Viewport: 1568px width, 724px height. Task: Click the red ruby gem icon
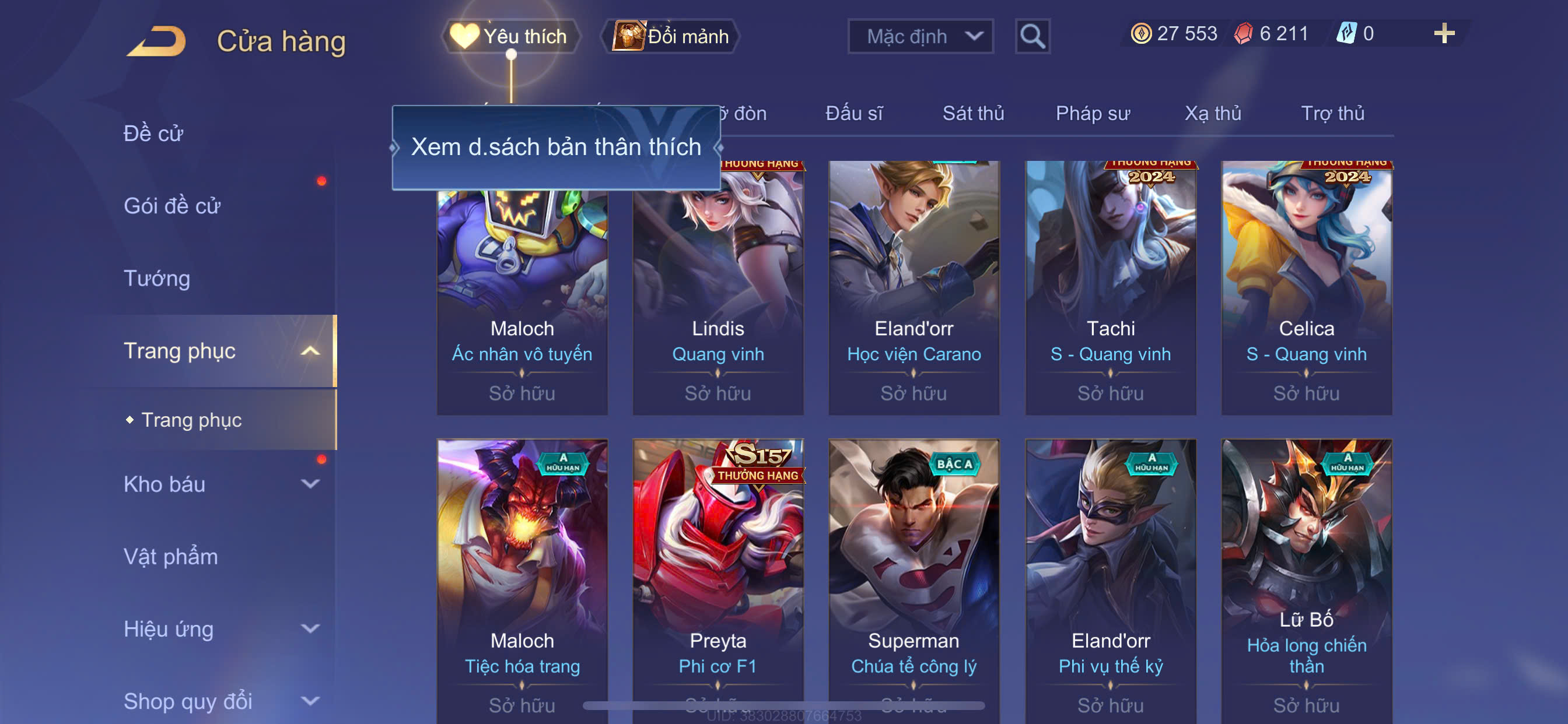point(1243,33)
